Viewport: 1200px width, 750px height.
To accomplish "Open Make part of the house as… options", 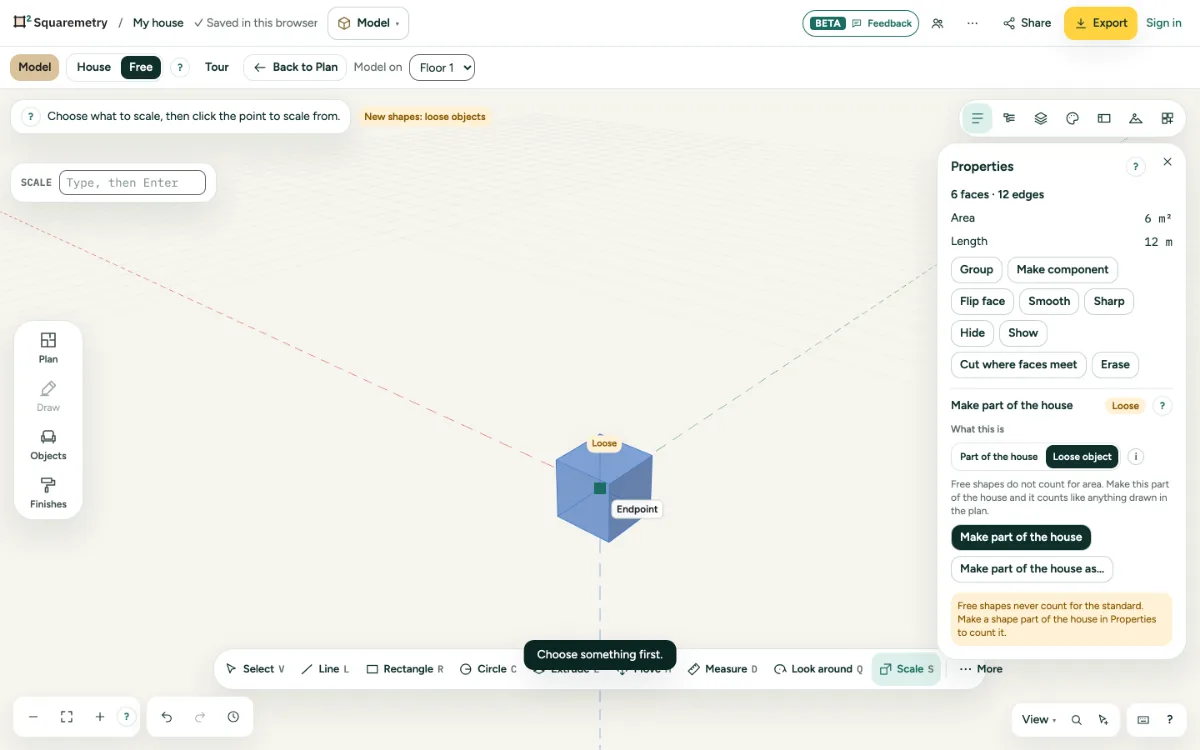I will tap(1032, 569).
